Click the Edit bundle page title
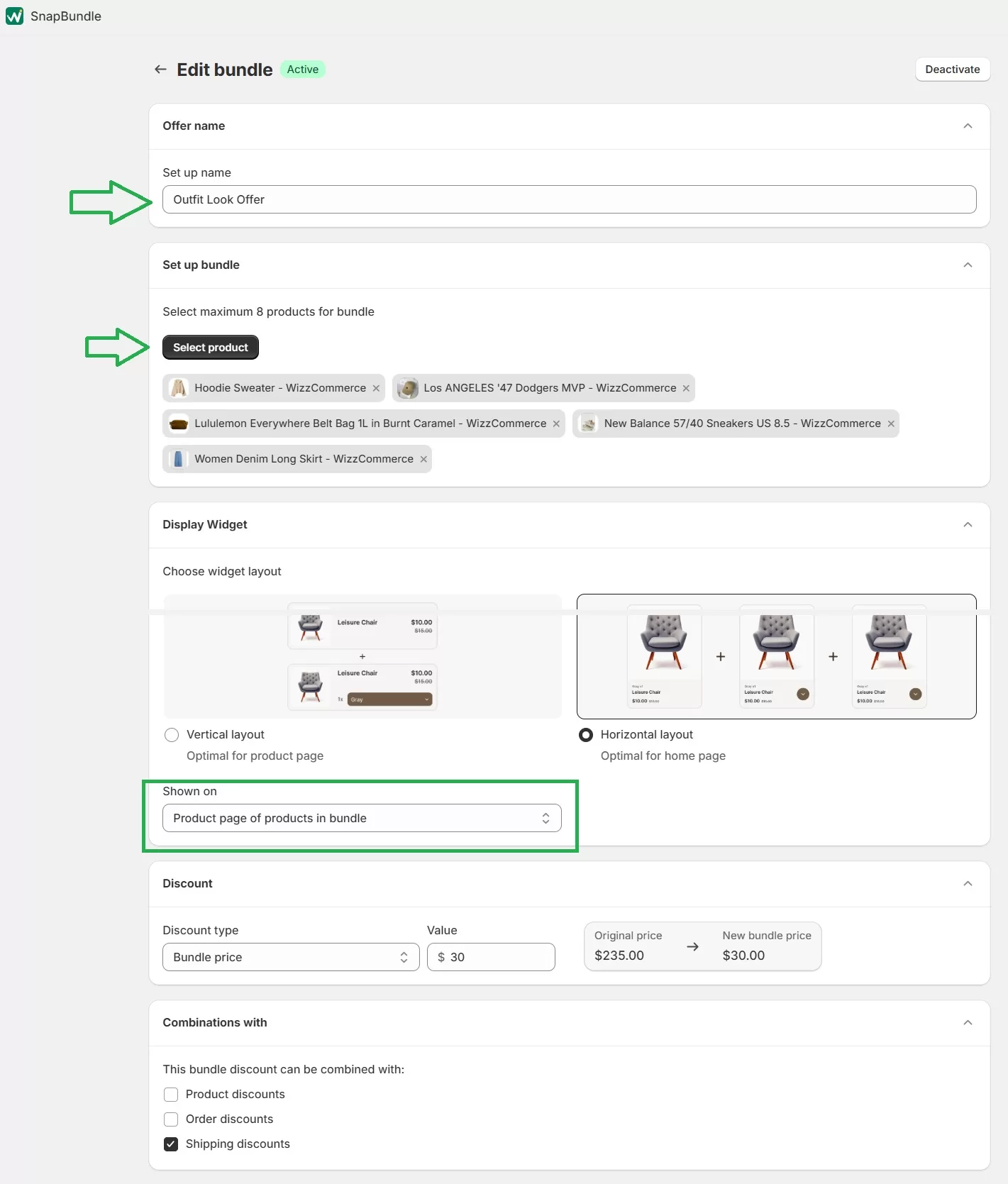Image resolution: width=1008 pixels, height=1184 pixels. (x=225, y=70)
